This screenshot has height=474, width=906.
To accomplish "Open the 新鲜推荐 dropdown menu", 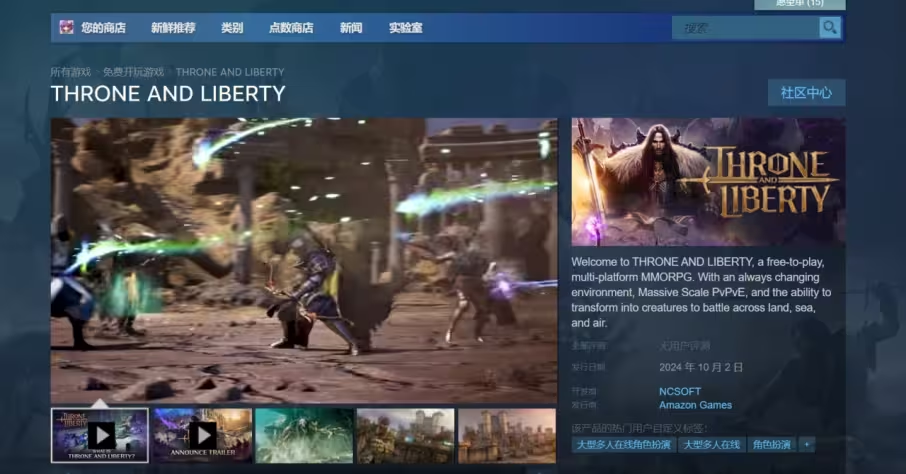I will coord(173,28).
